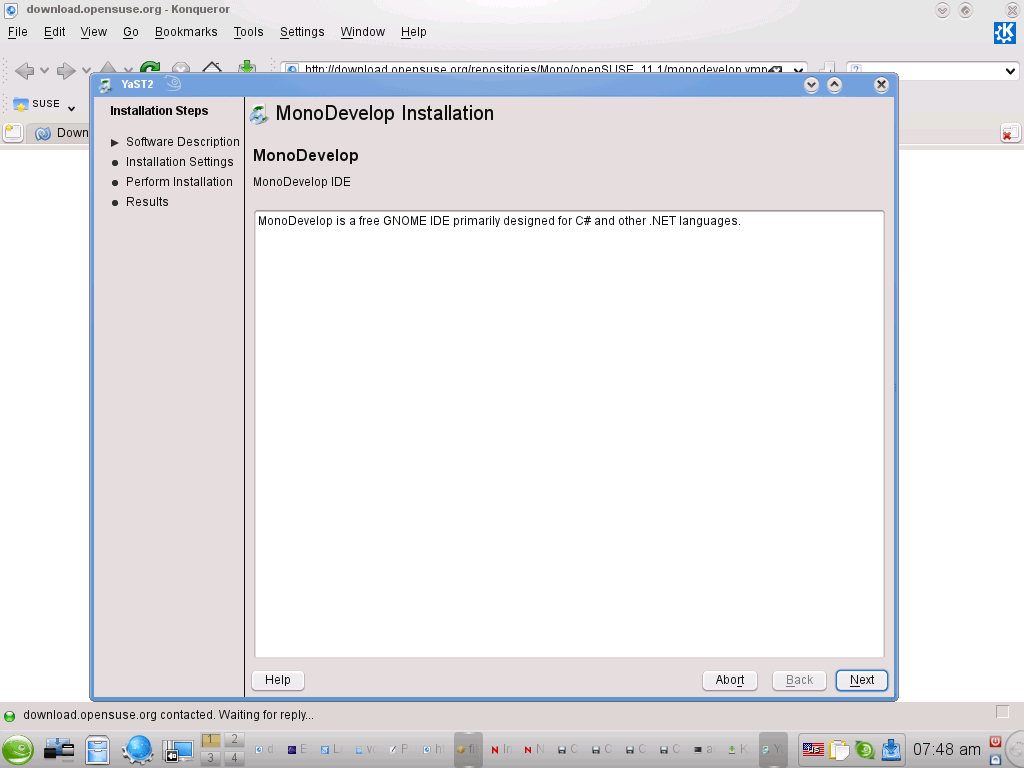Screen dimensions: 1024x768
Task: Switch to virtual desktop 2
Action: pyautogui.click(x=234, y=740)
